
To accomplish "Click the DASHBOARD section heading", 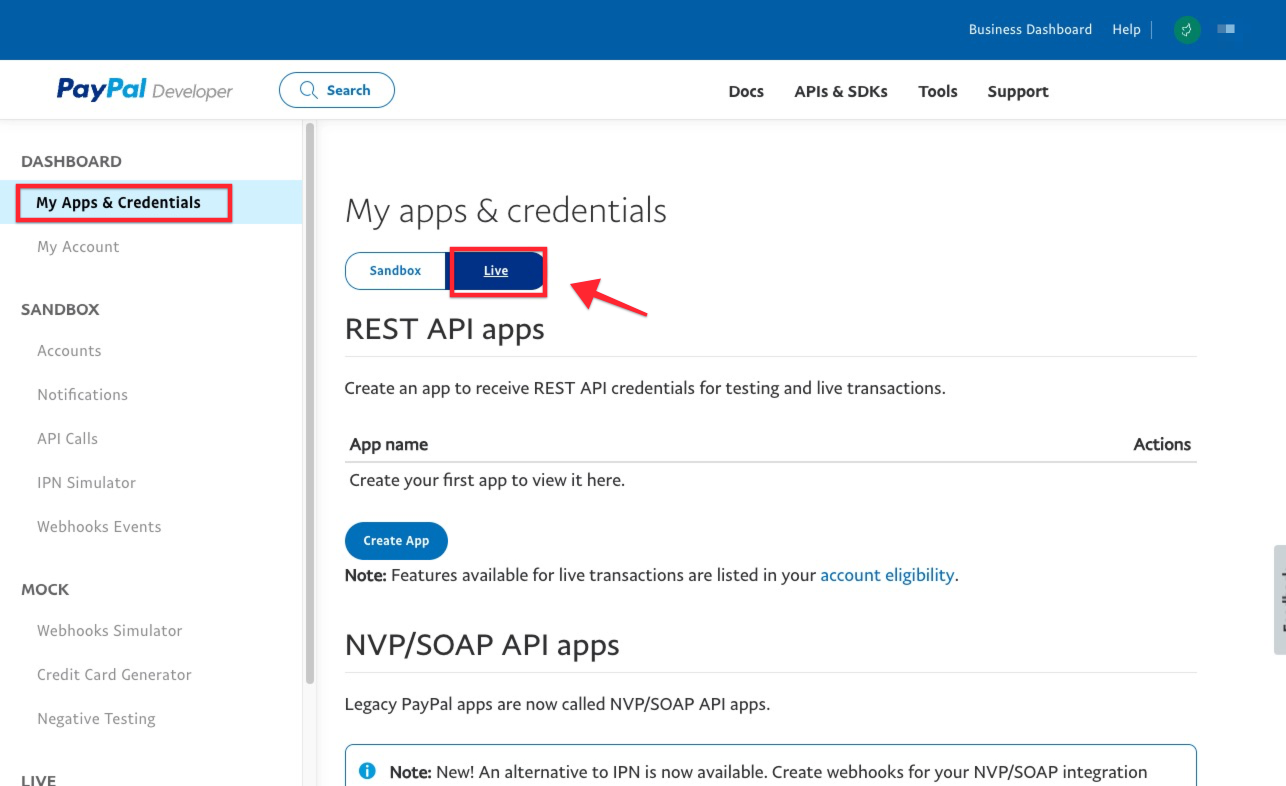I will pos(71,161).
